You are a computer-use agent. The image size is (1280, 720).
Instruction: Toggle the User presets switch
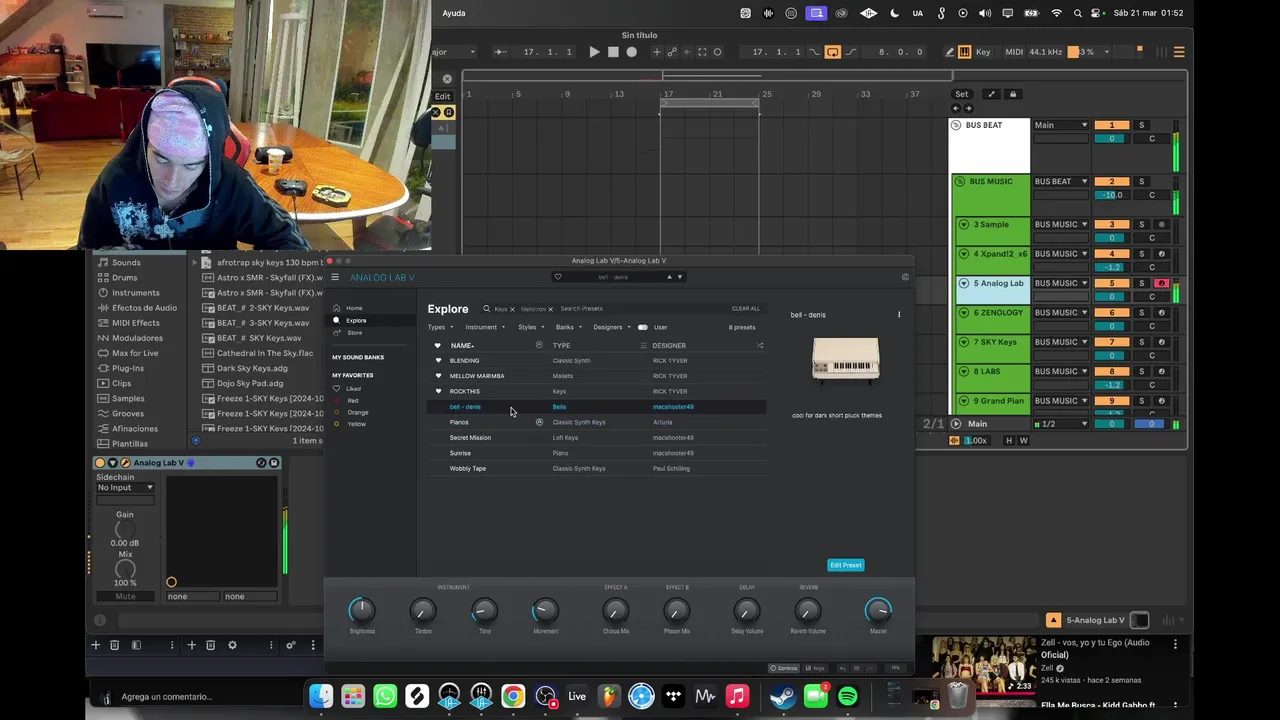643,327
